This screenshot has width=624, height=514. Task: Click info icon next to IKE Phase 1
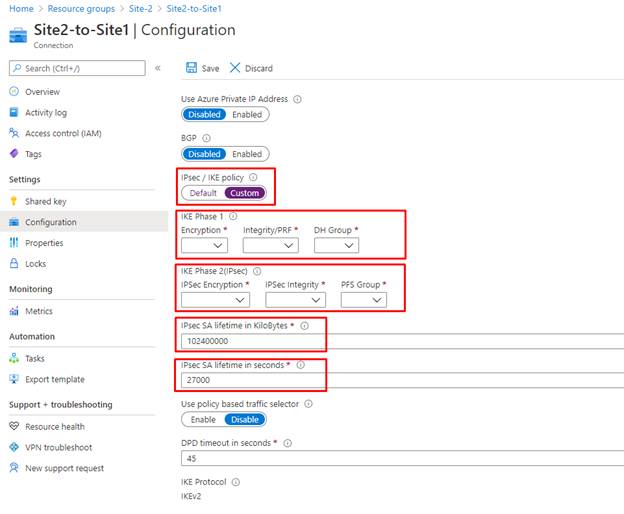coord(233,216)
